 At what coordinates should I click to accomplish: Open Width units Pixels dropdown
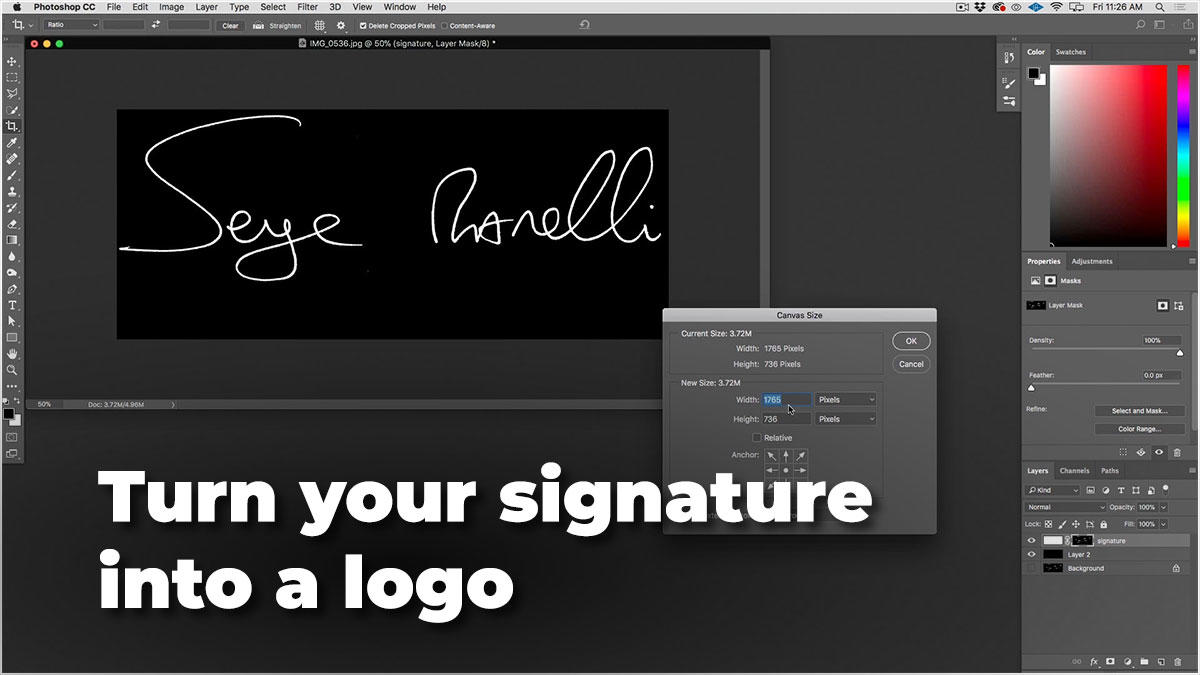point(846,399)
